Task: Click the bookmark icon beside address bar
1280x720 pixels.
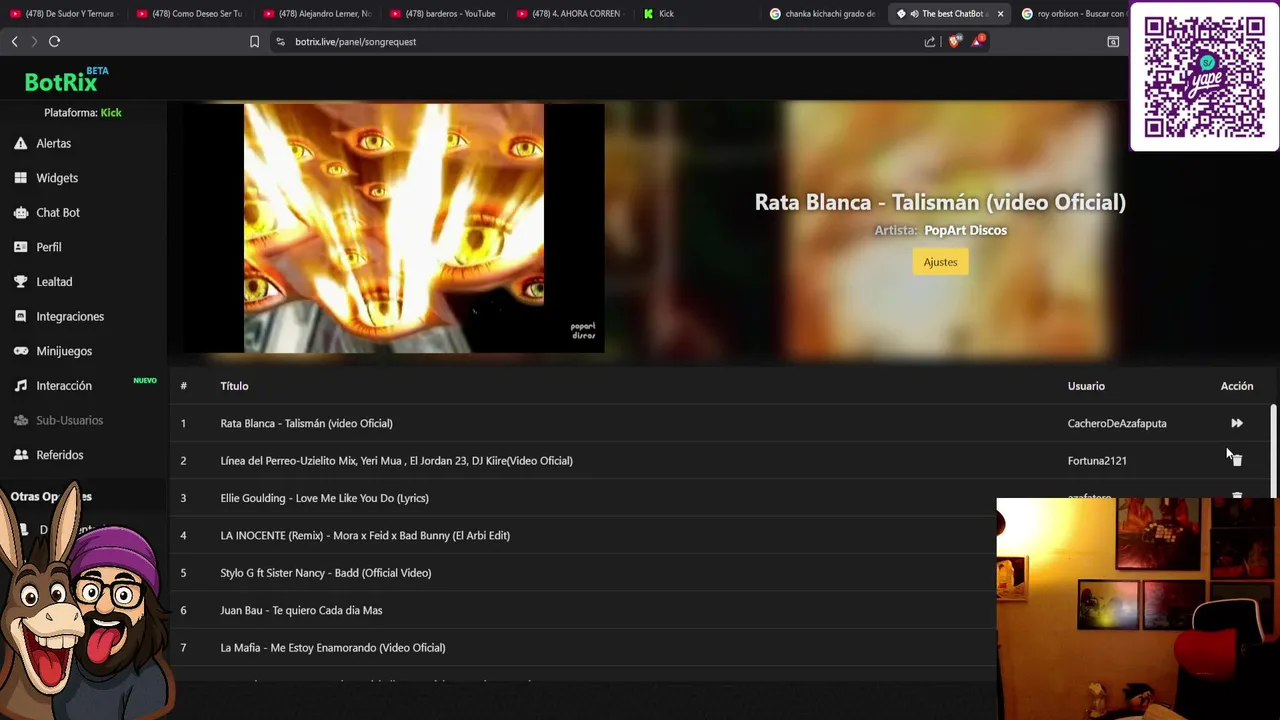Action: click(x=254, y=41)
